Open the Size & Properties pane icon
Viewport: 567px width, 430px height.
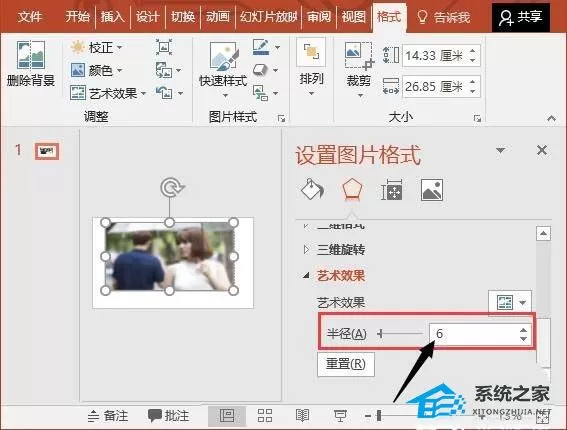392,190
